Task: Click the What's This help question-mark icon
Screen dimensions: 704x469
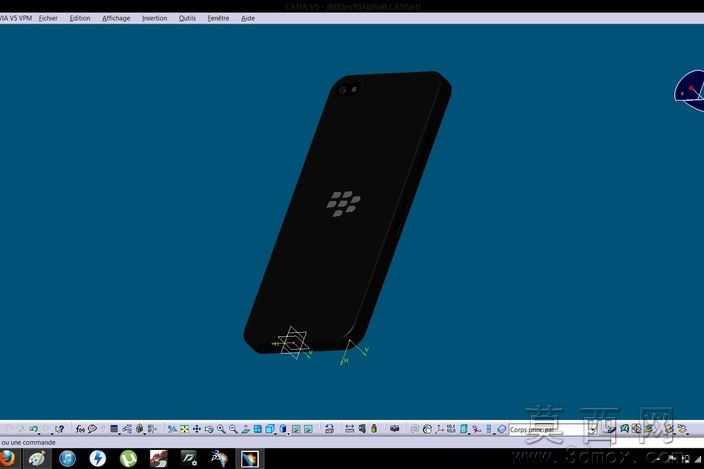Action: (x=60, y=429)
